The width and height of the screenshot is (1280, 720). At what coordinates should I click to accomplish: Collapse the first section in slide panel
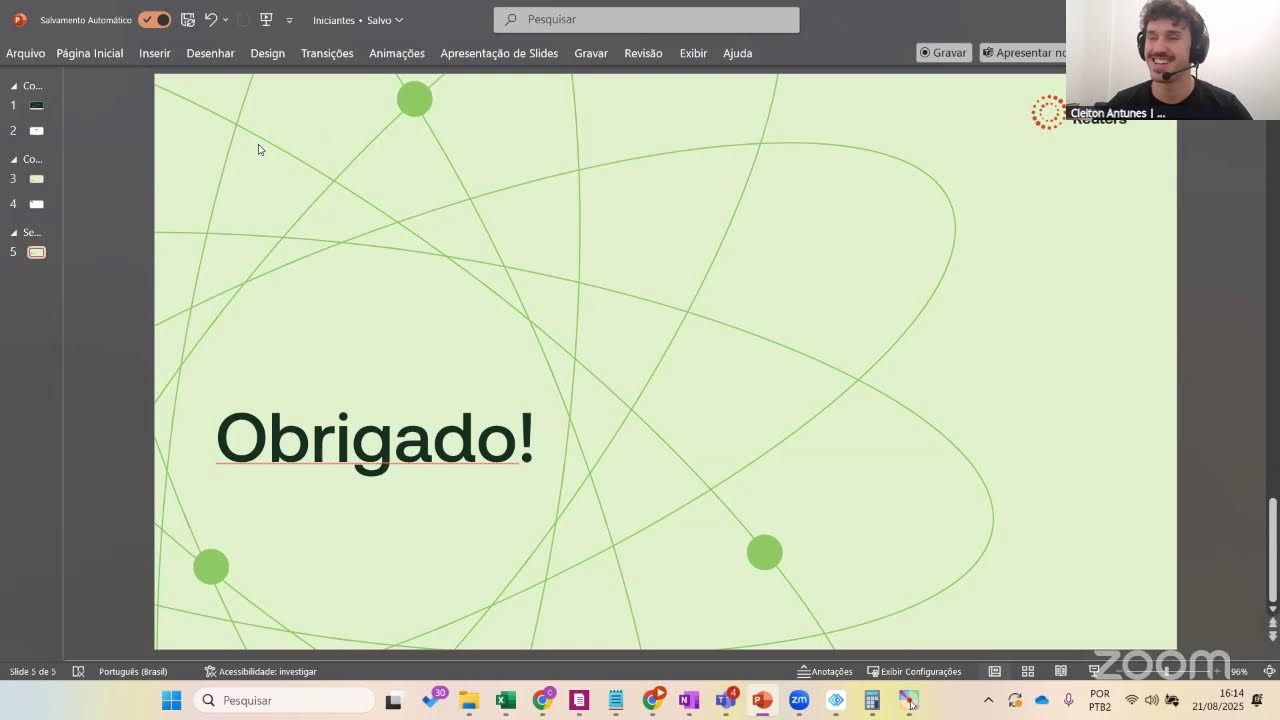coord(14,86)
